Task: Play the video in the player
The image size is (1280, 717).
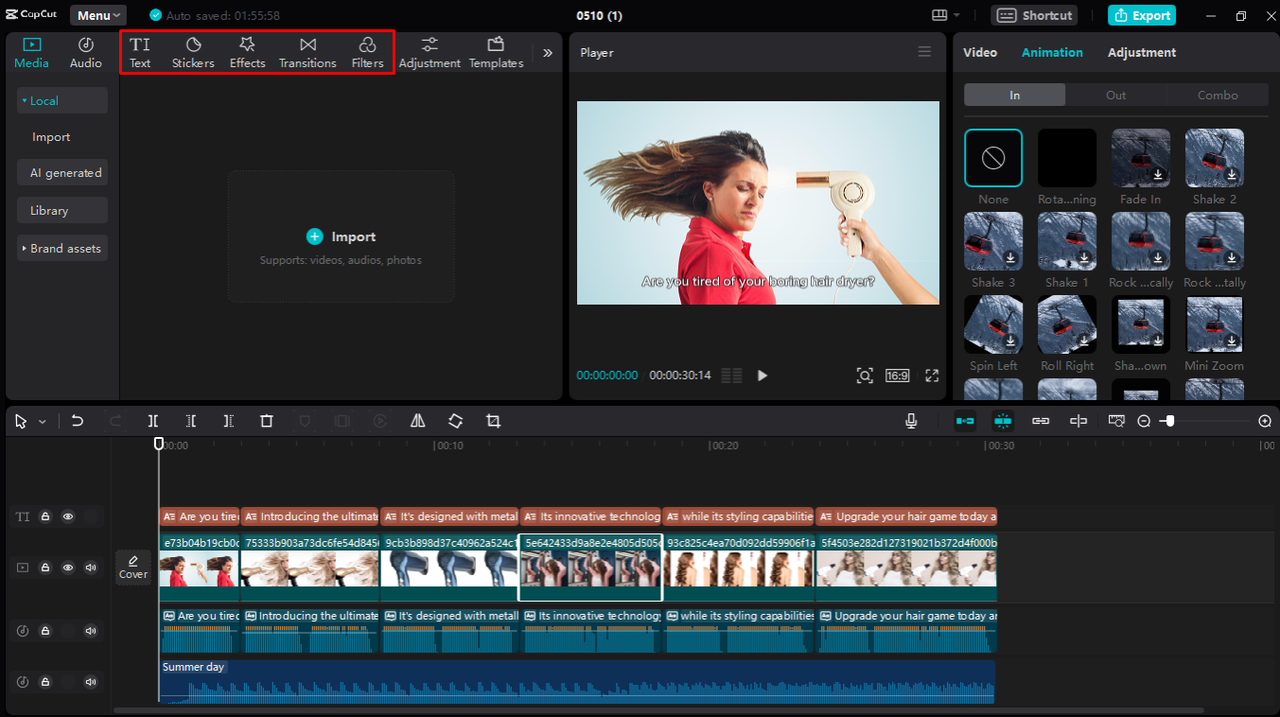Action: (762, 375)
